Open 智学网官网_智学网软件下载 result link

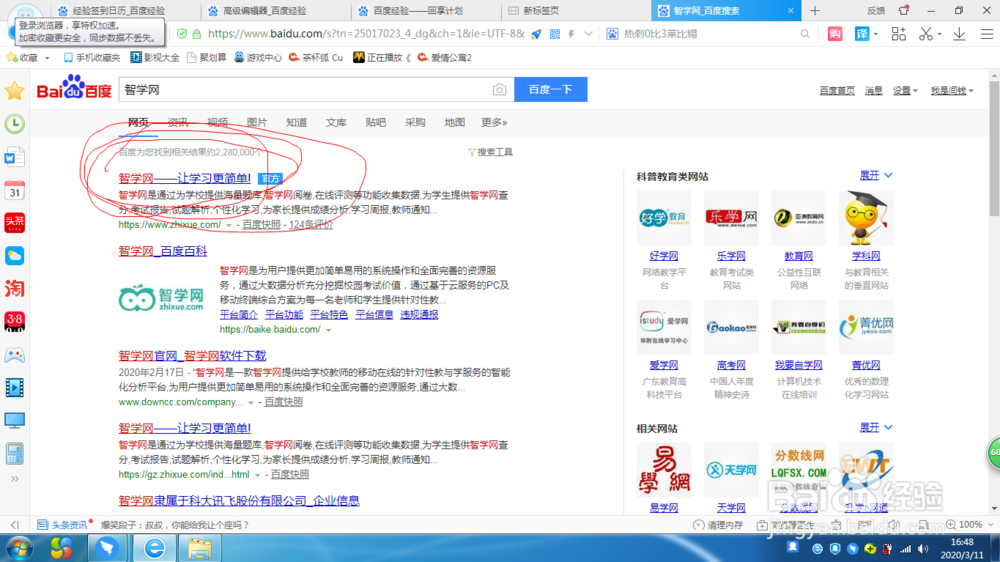pyautogui.click(x=192, y=356)
